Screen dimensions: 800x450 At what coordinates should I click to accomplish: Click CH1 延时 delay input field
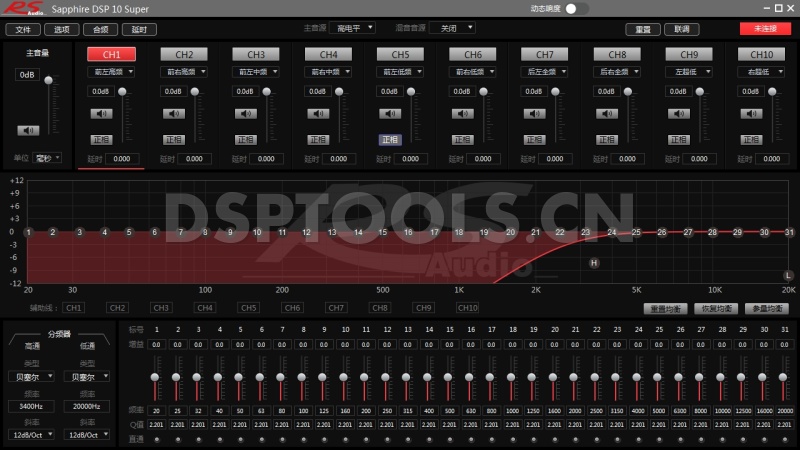pyautogui.click(x=121, y=159)
